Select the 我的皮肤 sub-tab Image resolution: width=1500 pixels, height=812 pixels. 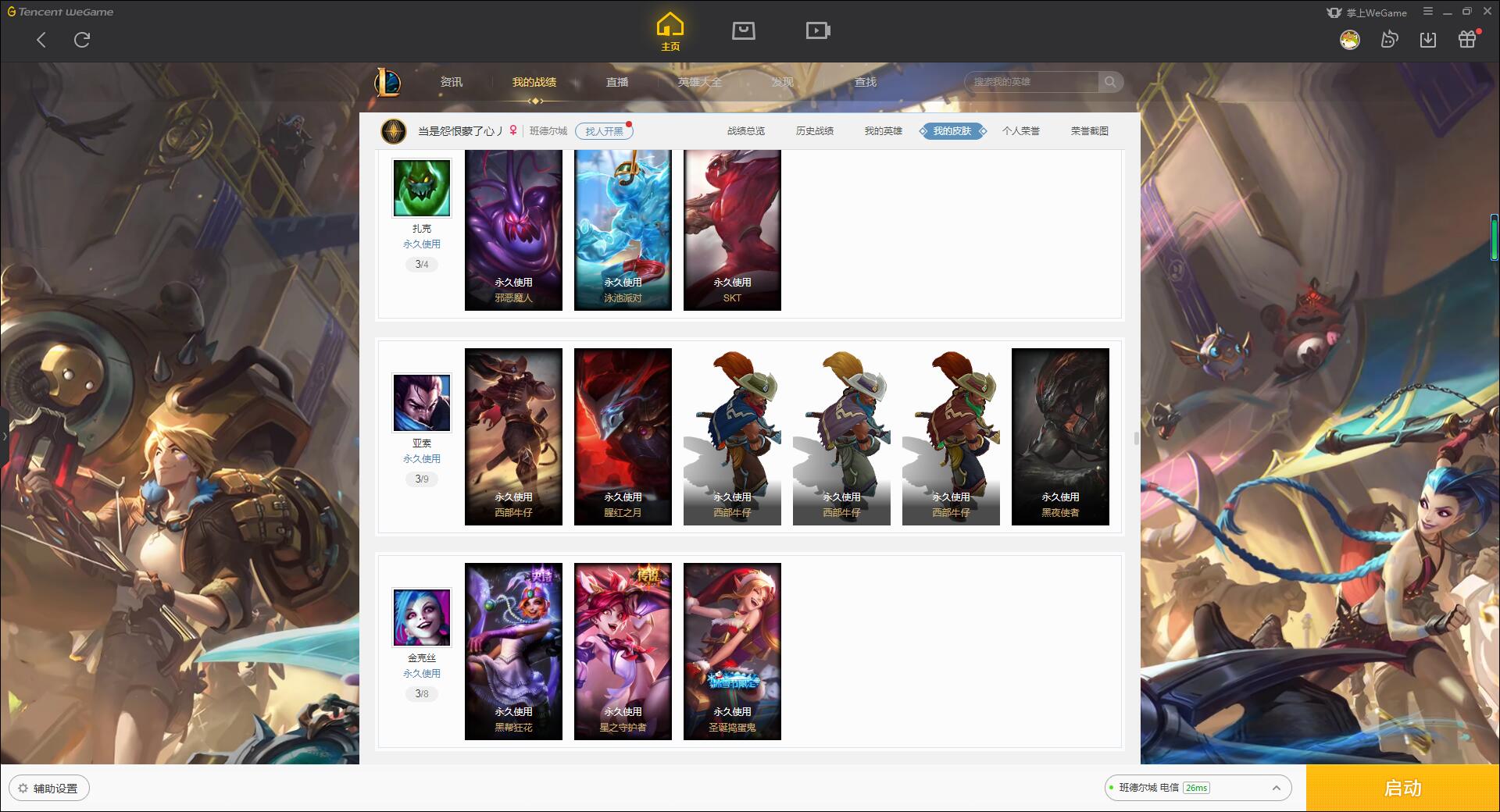click(952, 131)
